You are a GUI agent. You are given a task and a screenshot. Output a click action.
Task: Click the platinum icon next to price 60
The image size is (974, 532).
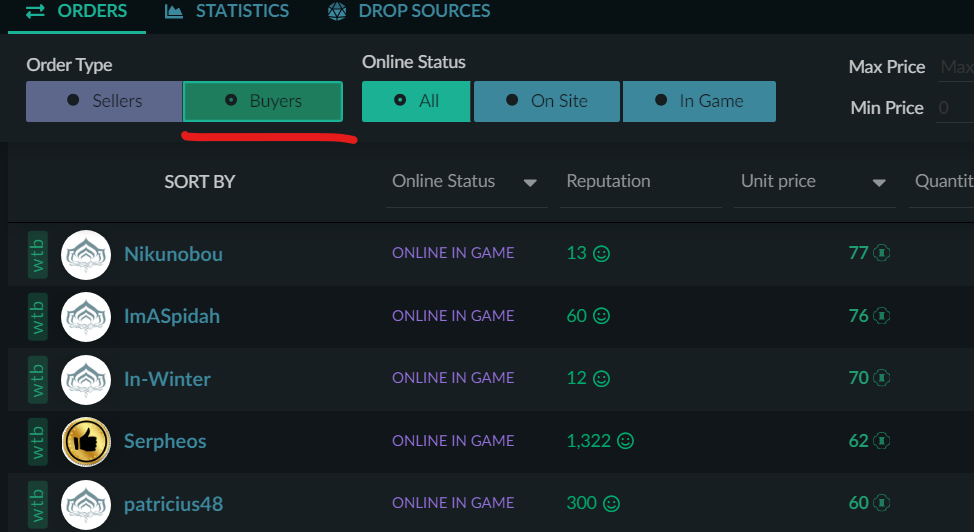(881, 503)
